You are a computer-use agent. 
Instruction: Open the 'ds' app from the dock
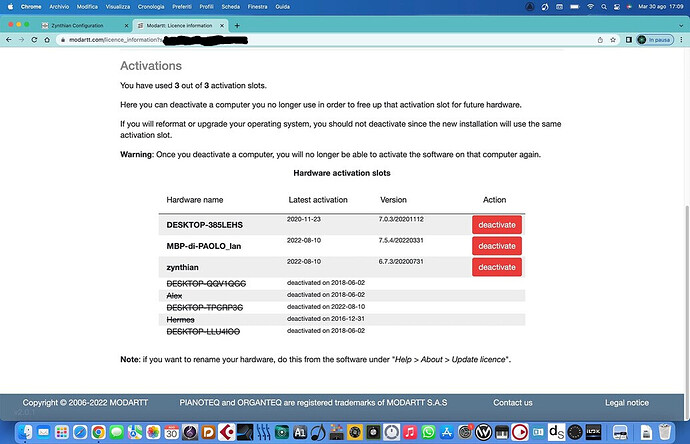point(556,433)
